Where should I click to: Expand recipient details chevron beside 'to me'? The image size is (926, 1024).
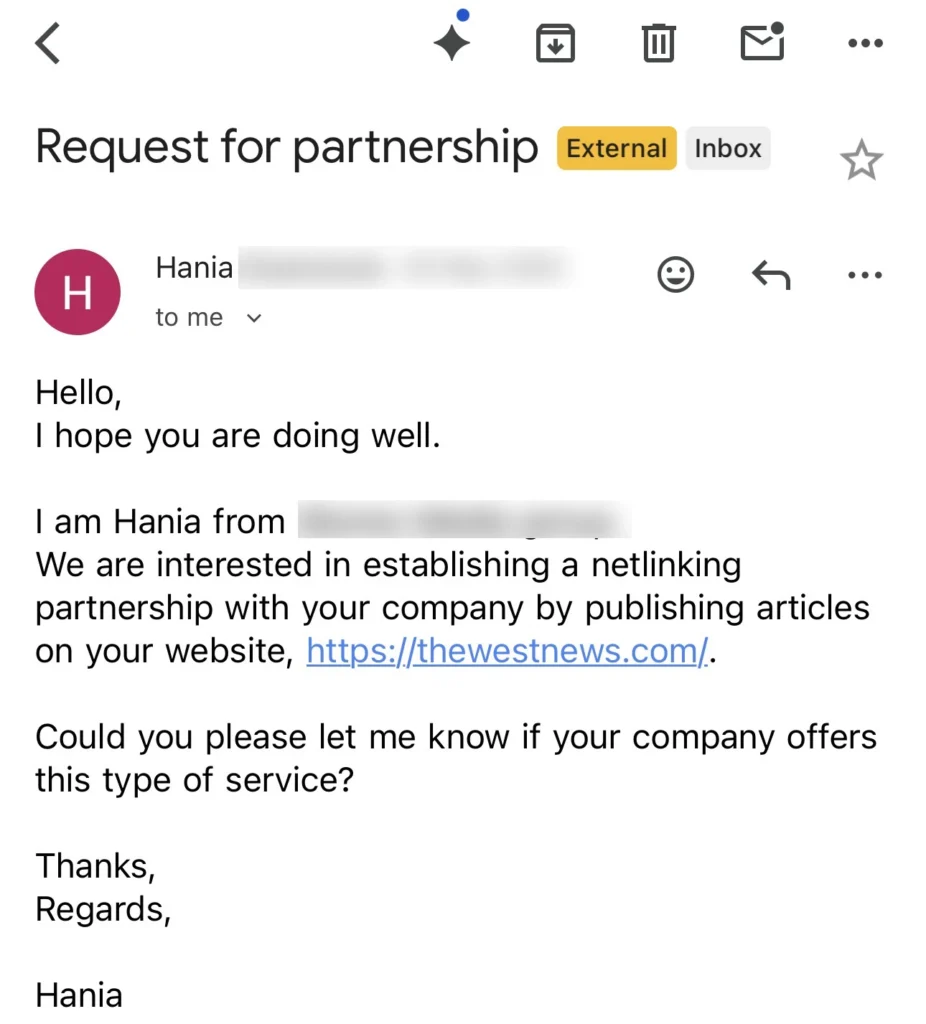(254, 319)
